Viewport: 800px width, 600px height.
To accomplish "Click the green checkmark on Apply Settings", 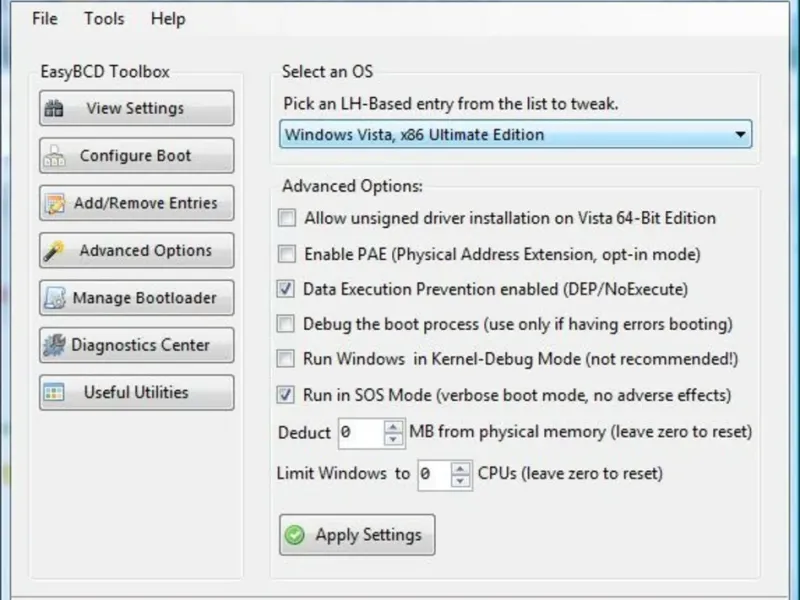I will tap(295, 535).
